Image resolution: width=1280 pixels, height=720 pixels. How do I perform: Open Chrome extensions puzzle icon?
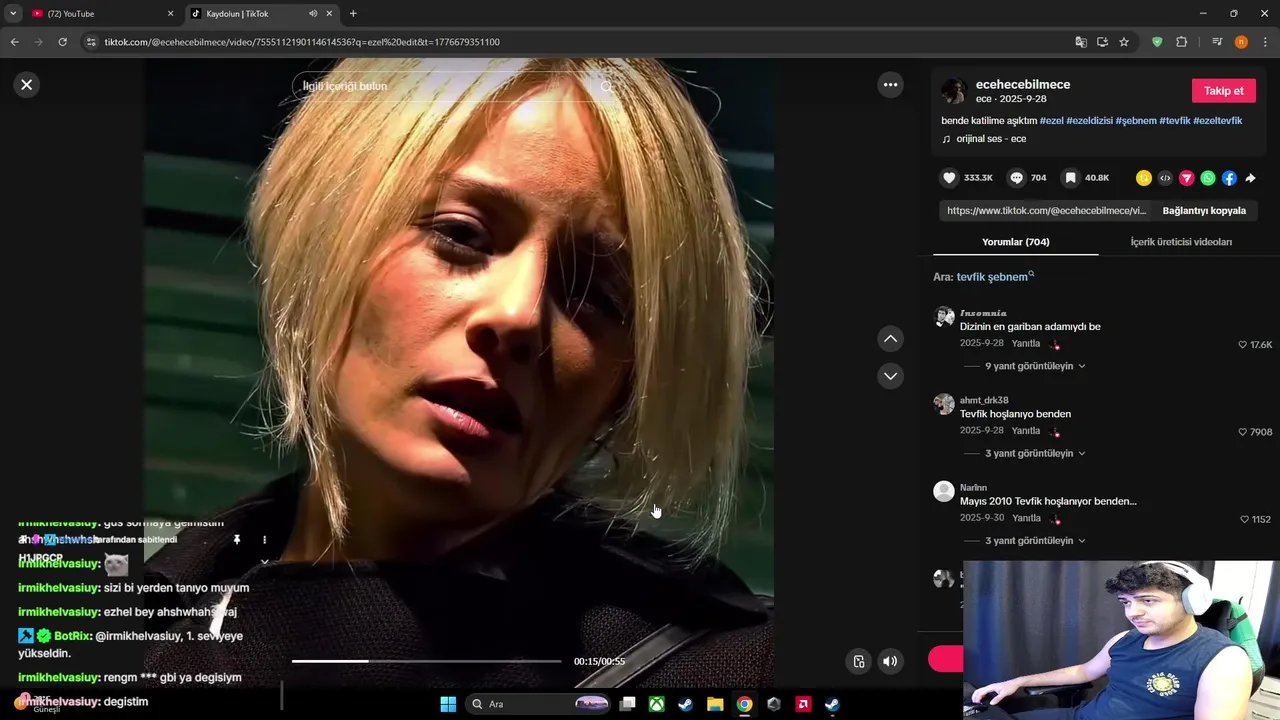[x=1181, y=42]
